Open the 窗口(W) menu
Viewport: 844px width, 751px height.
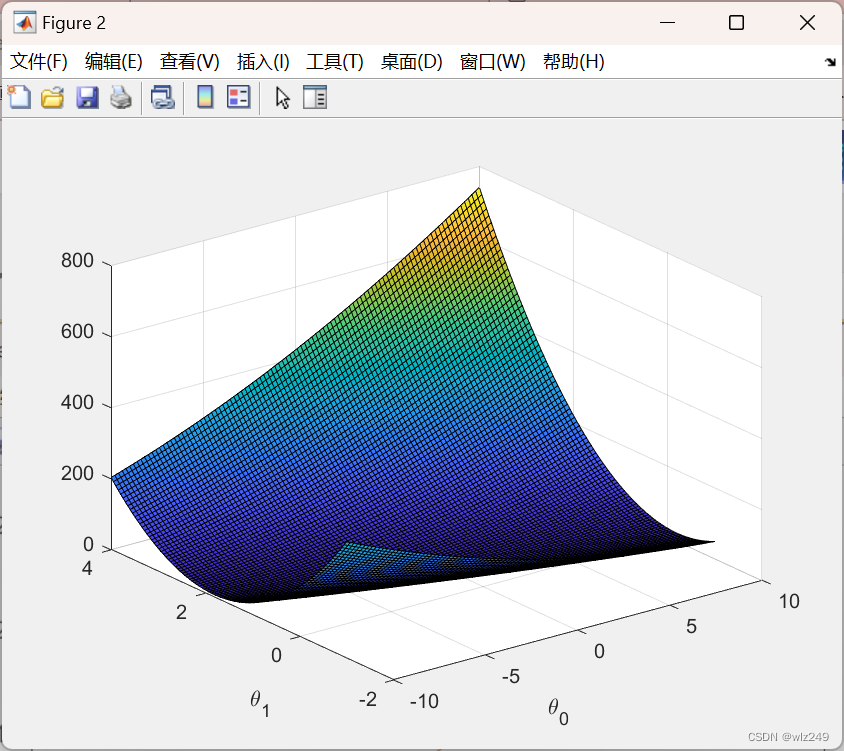pos(493,61)
